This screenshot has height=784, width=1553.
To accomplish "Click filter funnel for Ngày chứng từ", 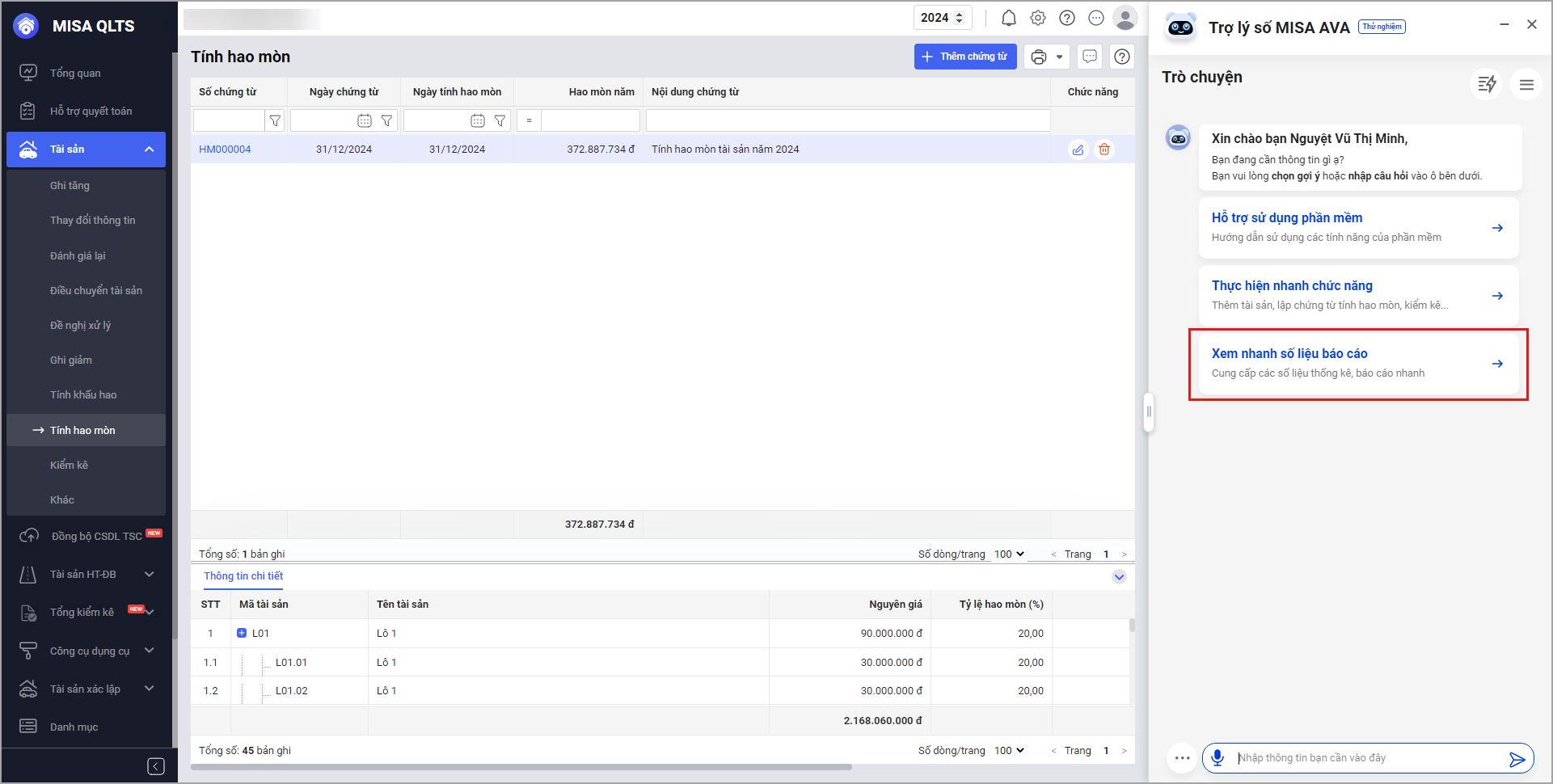I will pos(386,120).
